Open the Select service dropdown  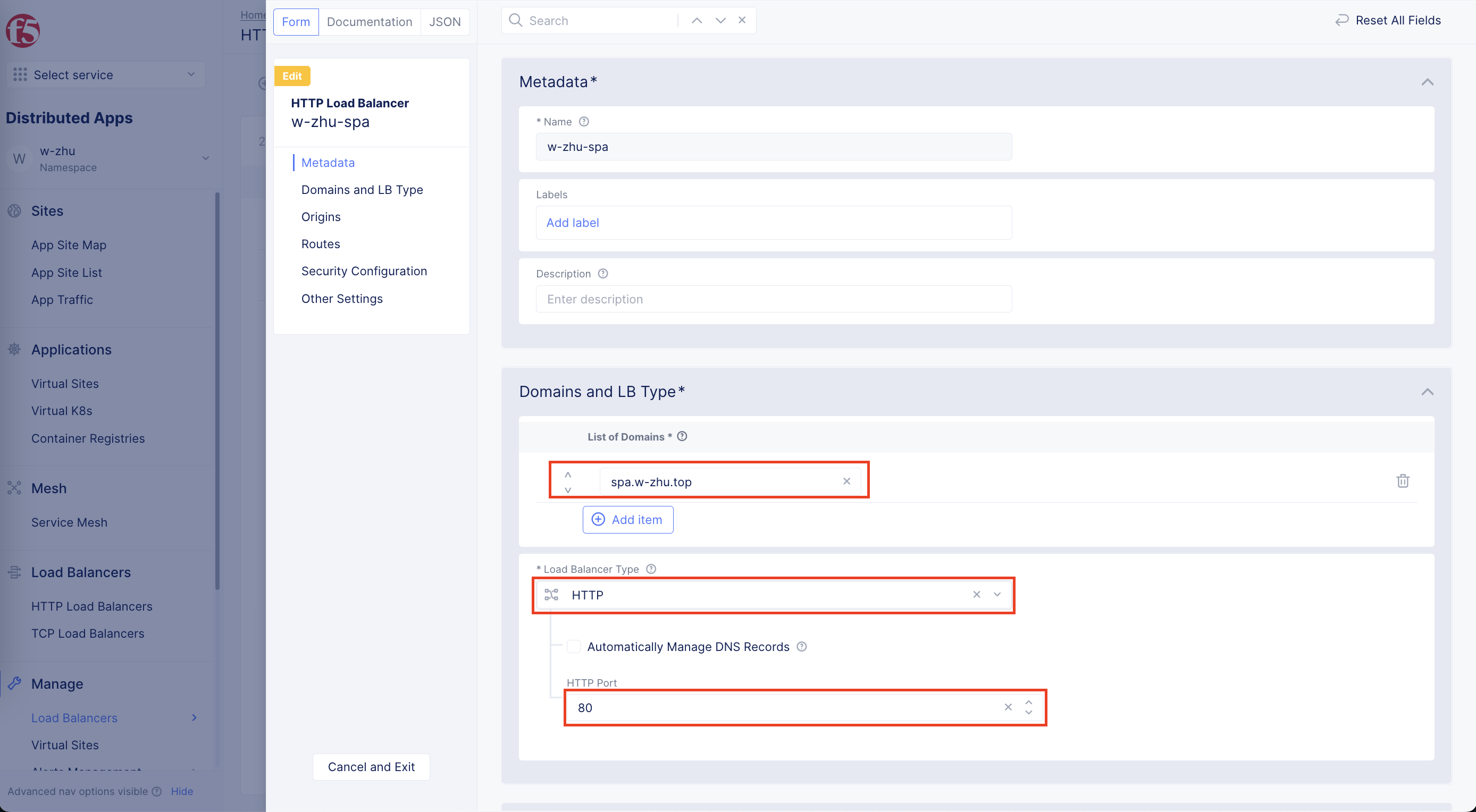tap(105, 74)
